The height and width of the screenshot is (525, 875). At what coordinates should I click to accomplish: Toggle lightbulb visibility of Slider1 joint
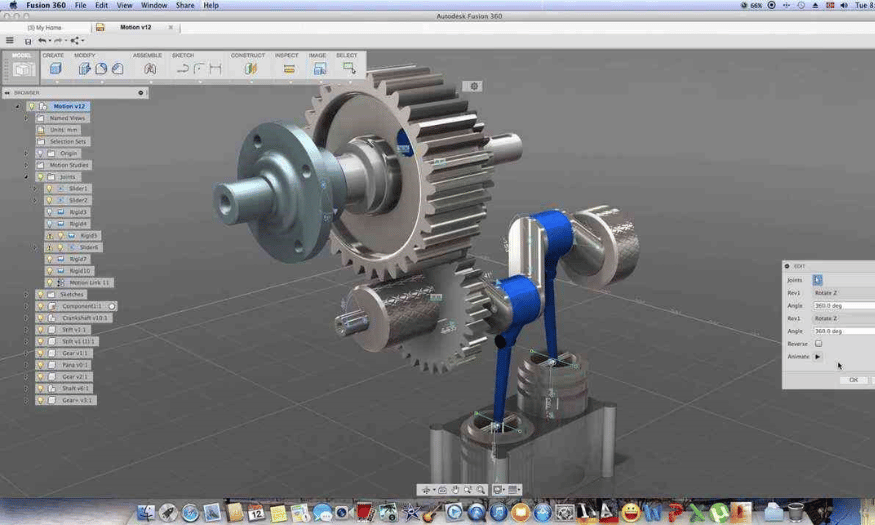click(49, 189)
